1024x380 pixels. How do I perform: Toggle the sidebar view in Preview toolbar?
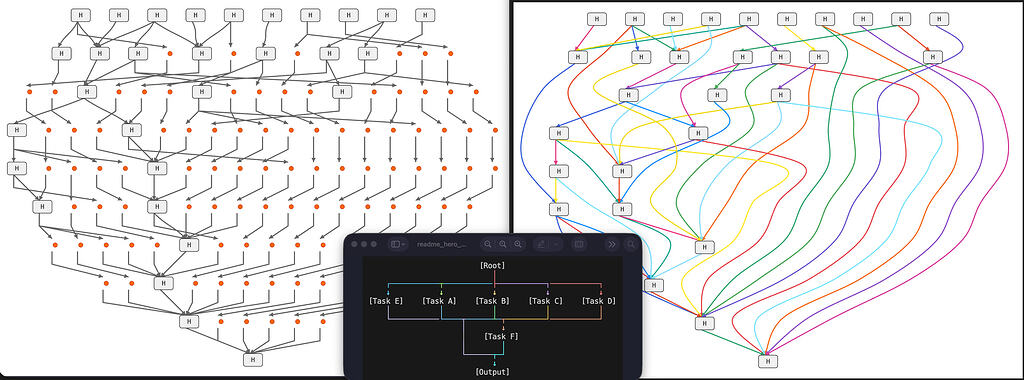(x=394, y=244)
